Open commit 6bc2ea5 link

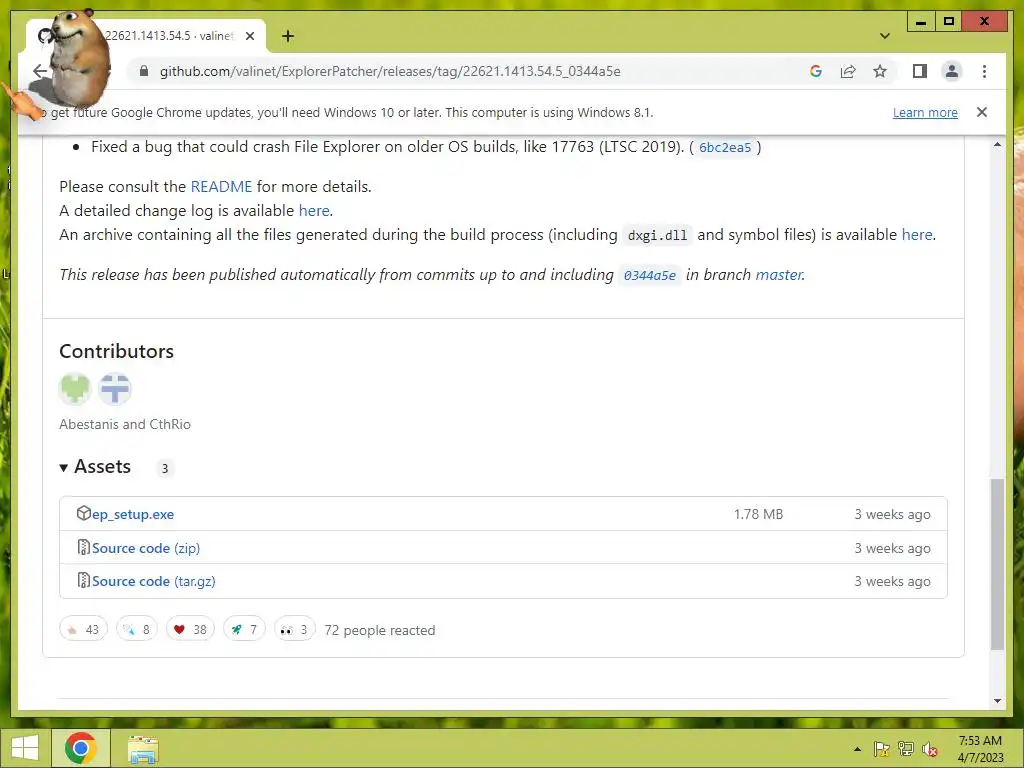(x=725, y=148)
